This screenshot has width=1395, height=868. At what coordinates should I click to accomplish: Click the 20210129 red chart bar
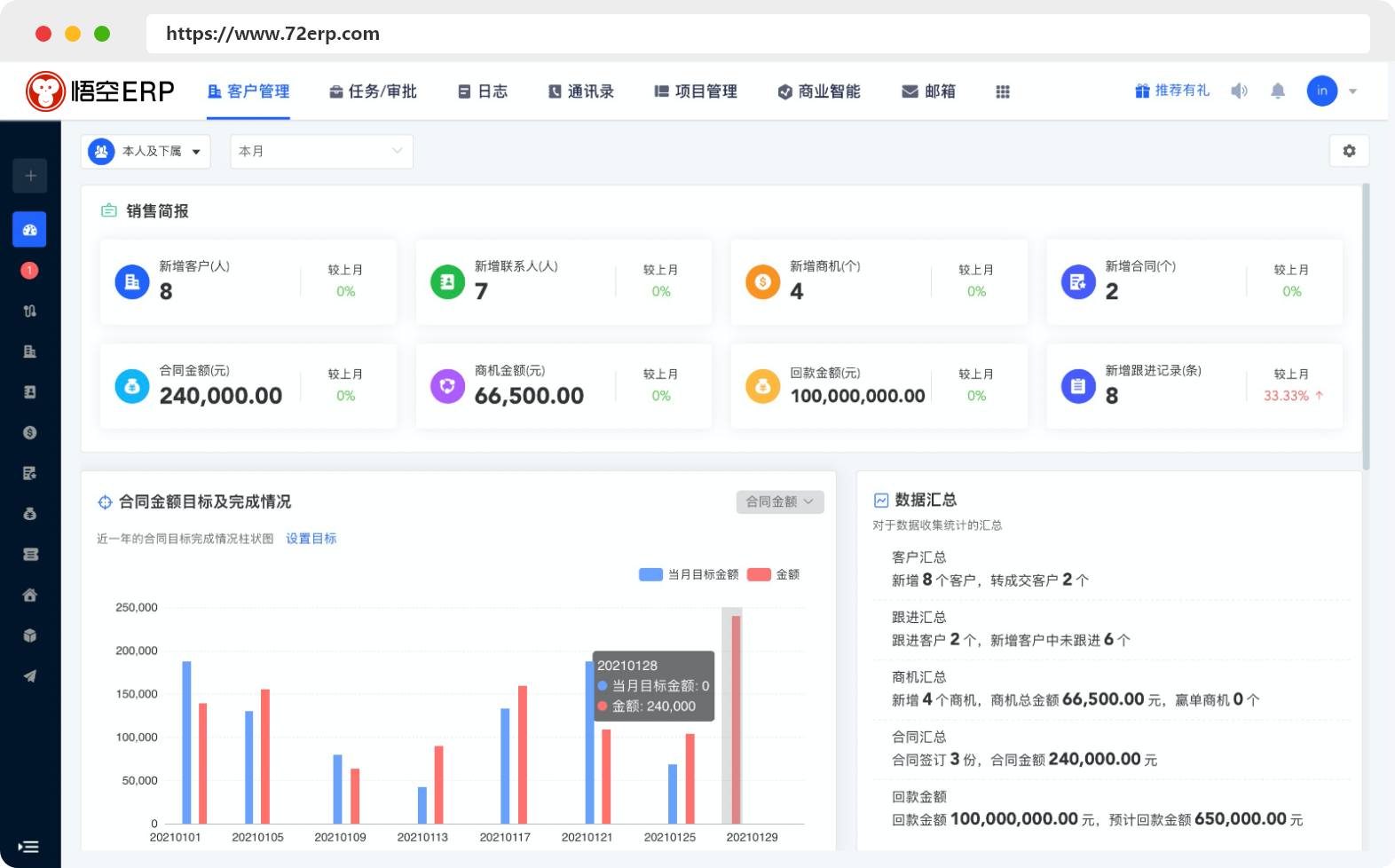(x=736, y=720)
